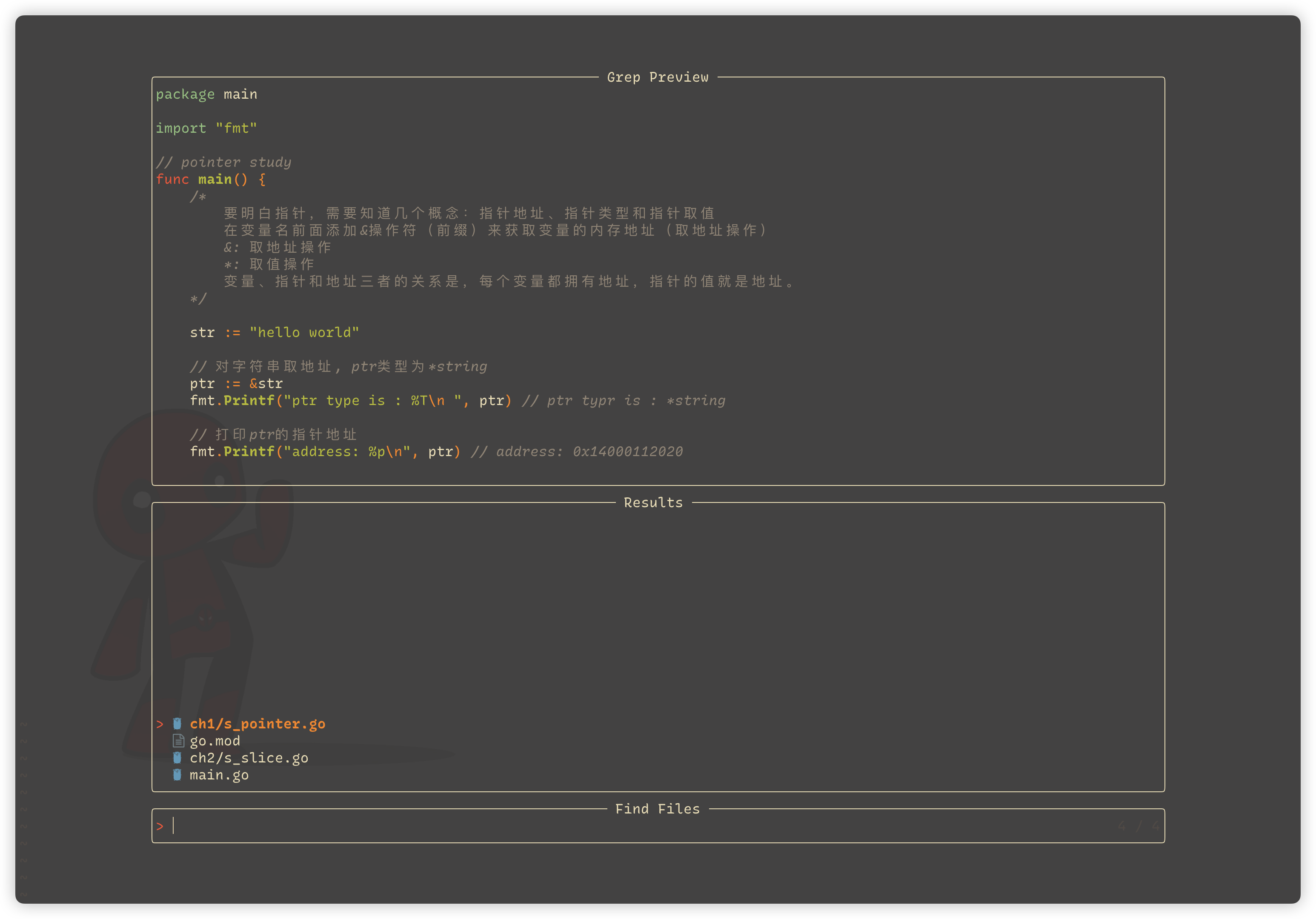This screenshot has height=919, width=1316.
Task: Click the Find Files panel title
Action: 658,809
